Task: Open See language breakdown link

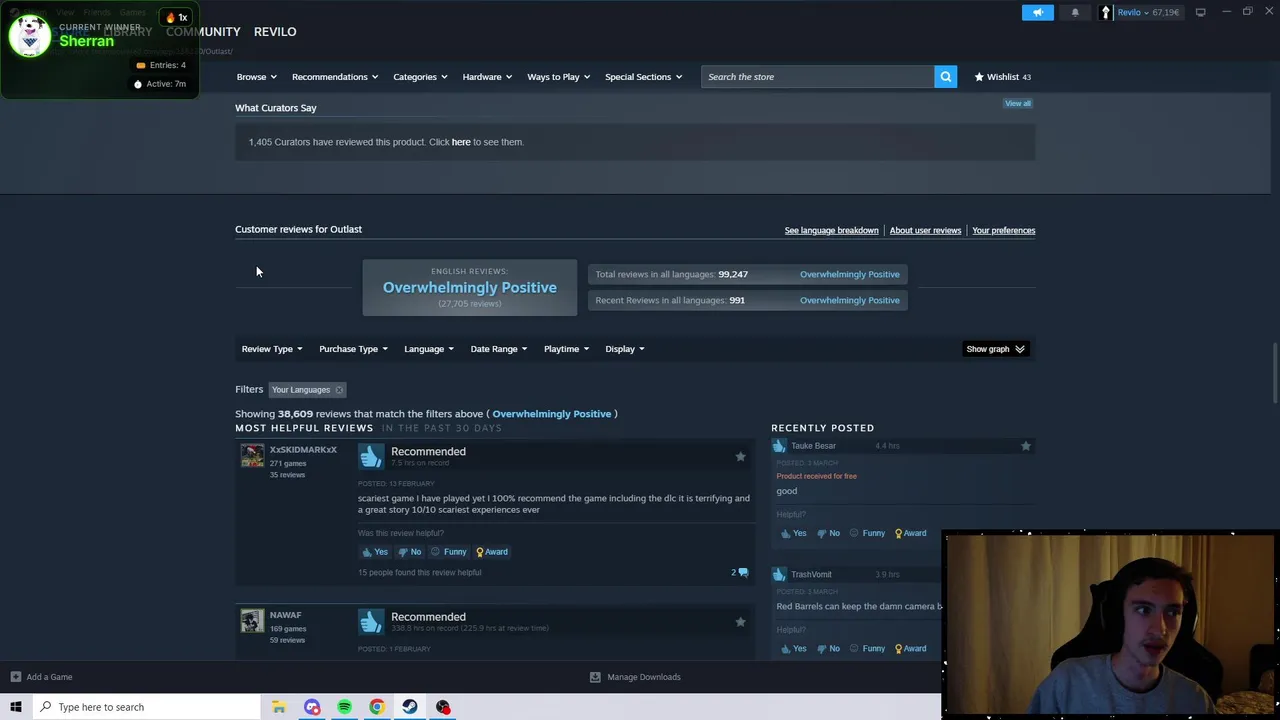Action: (x=831, y=230)
